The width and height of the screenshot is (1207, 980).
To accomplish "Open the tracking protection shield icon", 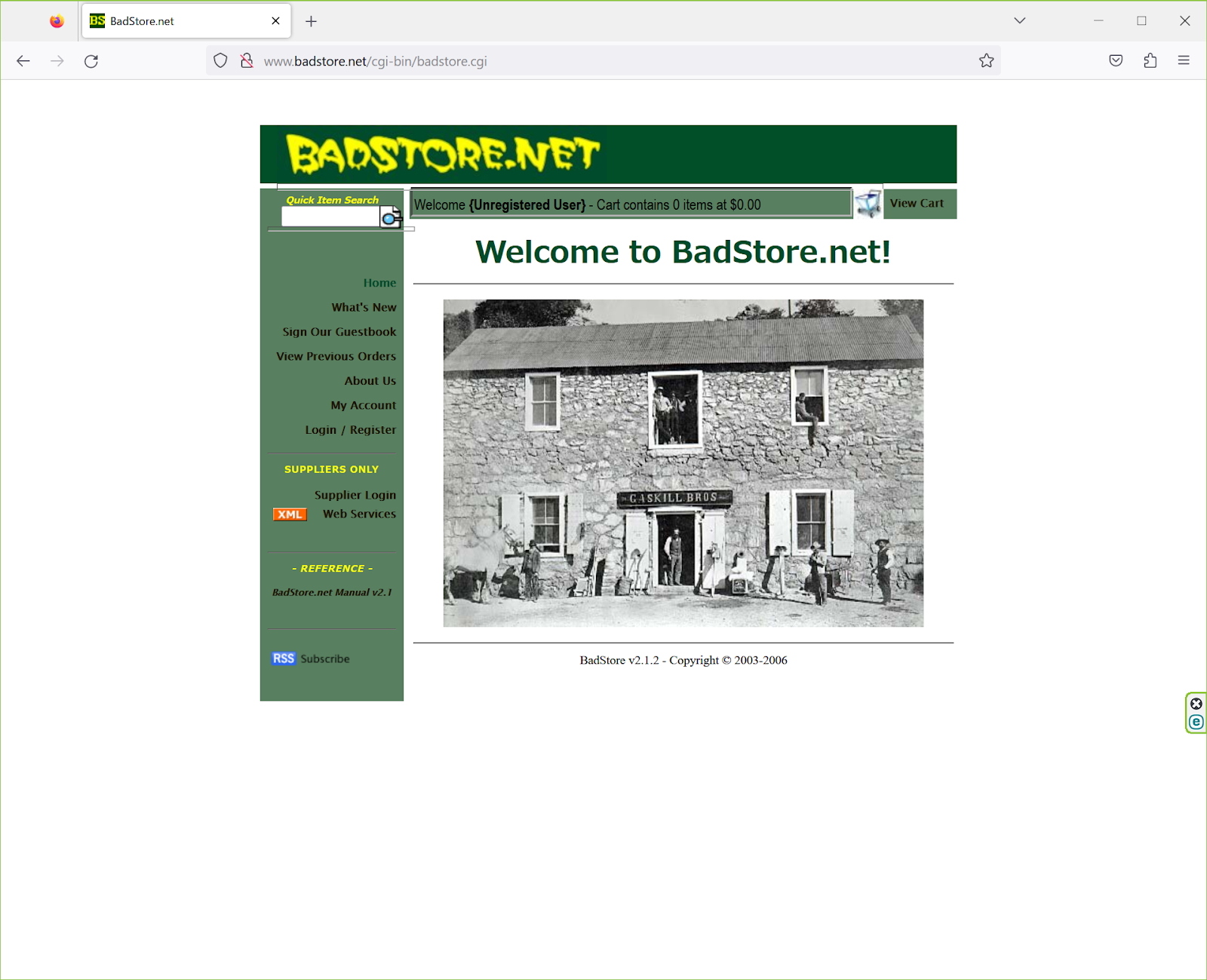I will pyautogui.click(x=220, y=60).
